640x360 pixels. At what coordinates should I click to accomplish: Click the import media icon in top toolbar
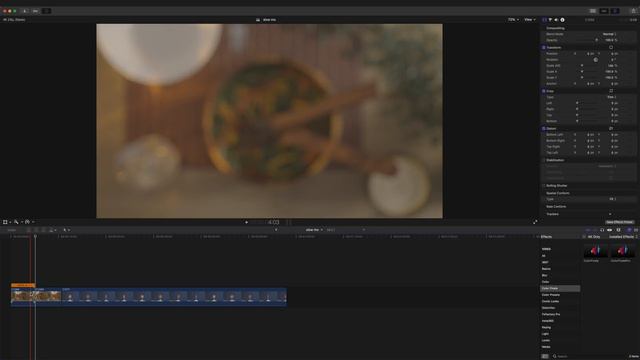point(24,11)
